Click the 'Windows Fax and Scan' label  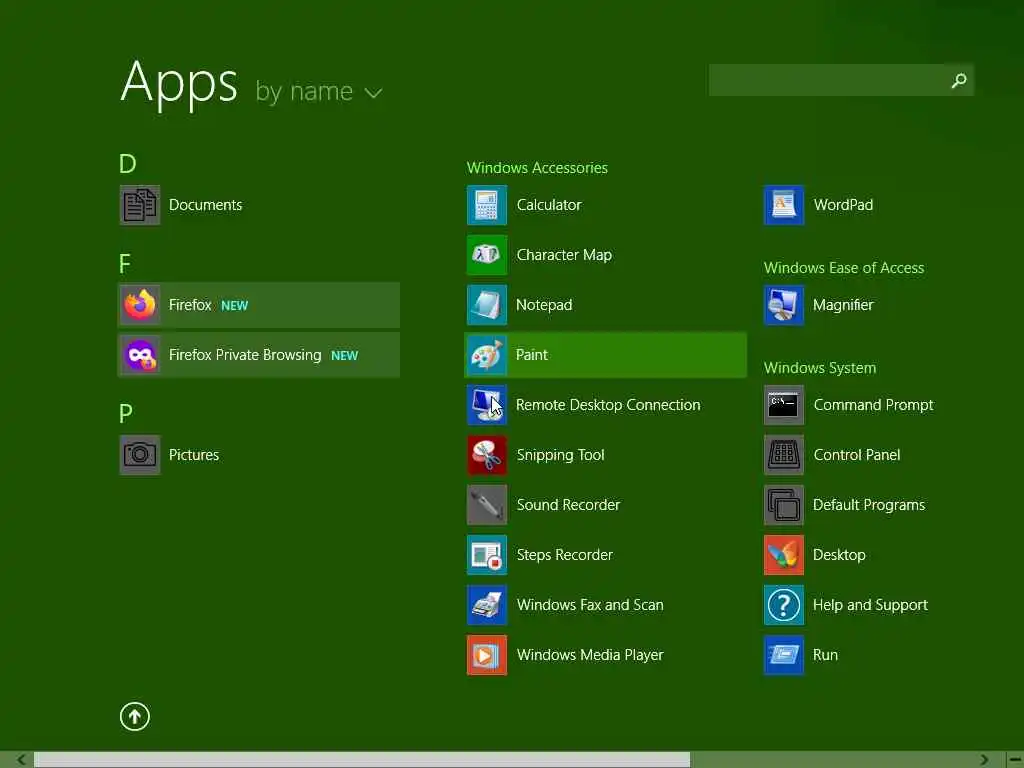pyautogui.click(x=590, y=605)
